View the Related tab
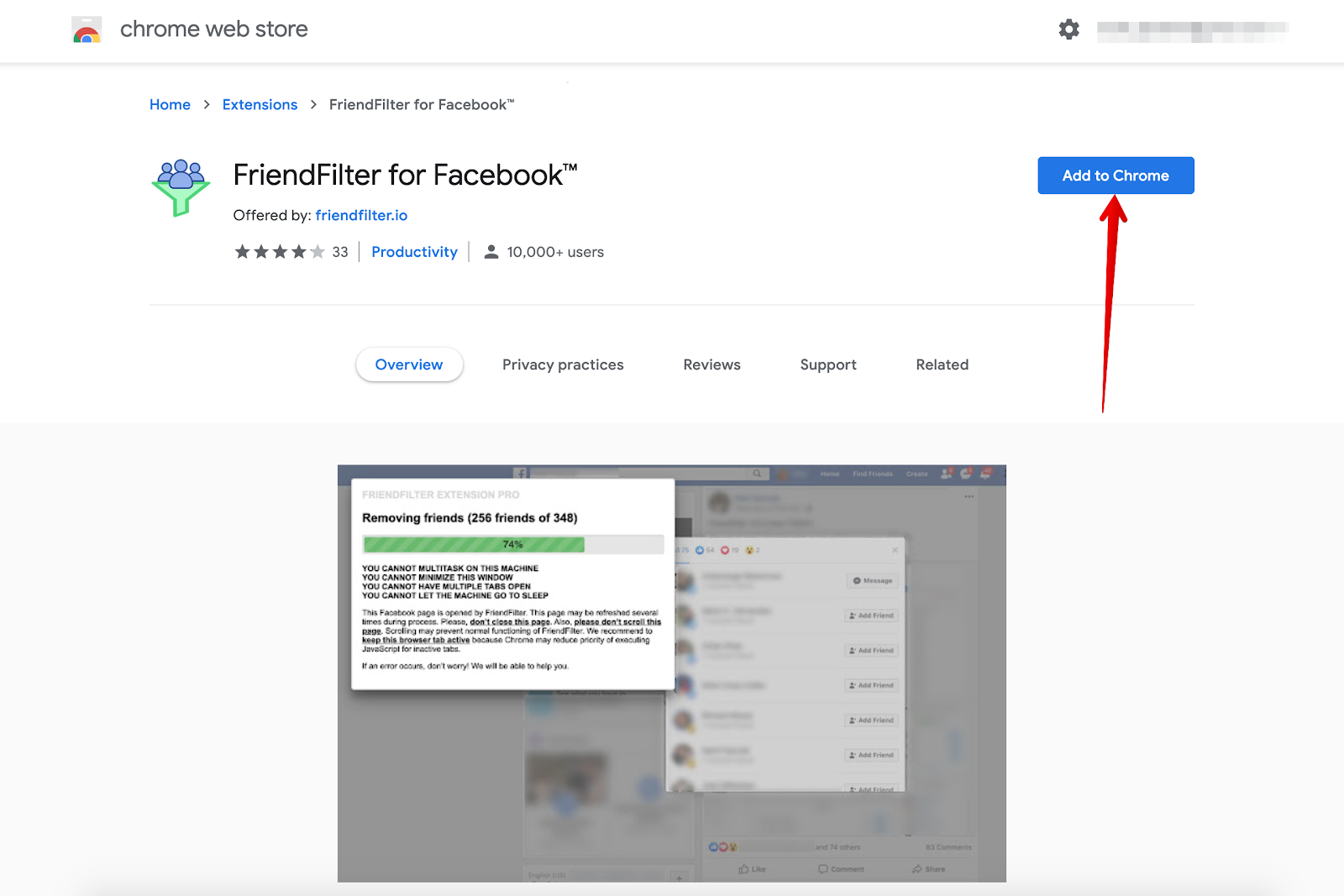This screenshot has width=1344, height=896. point(942,364)
